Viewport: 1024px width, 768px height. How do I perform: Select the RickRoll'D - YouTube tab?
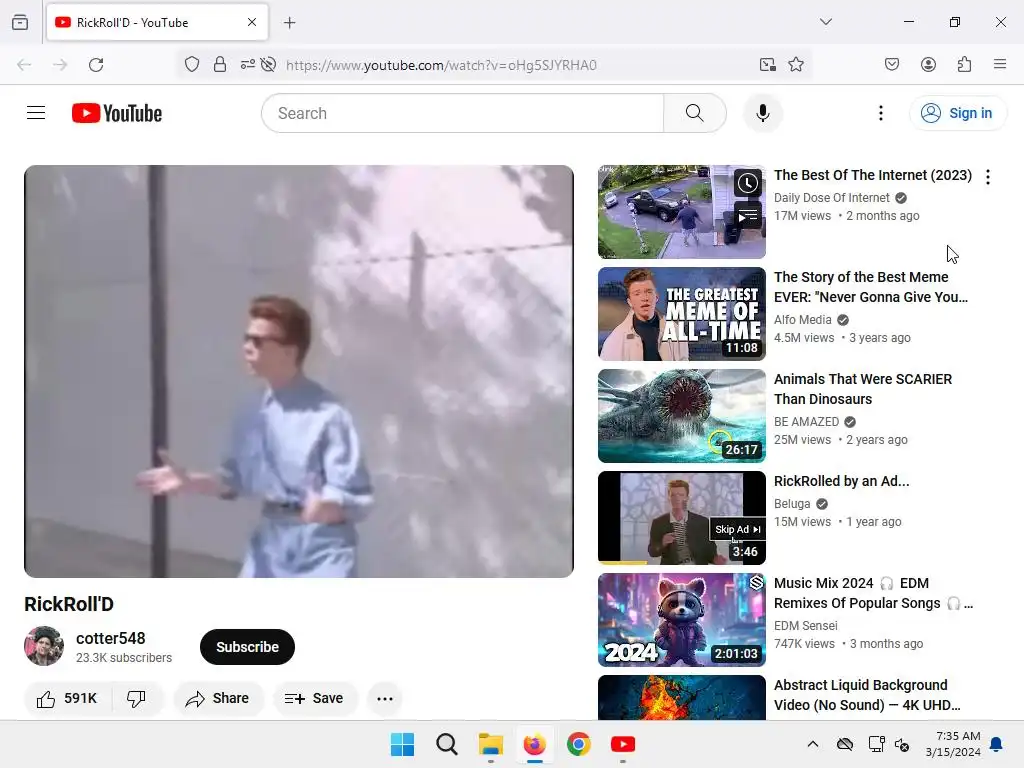pos(157,23)
